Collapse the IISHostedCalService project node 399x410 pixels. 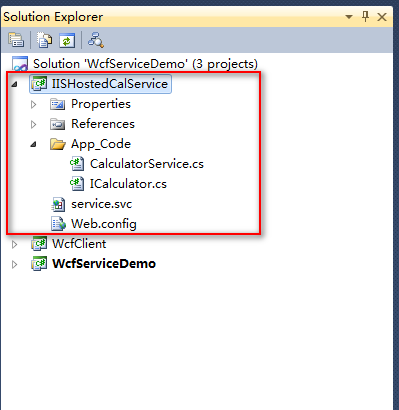click(14, 84)
